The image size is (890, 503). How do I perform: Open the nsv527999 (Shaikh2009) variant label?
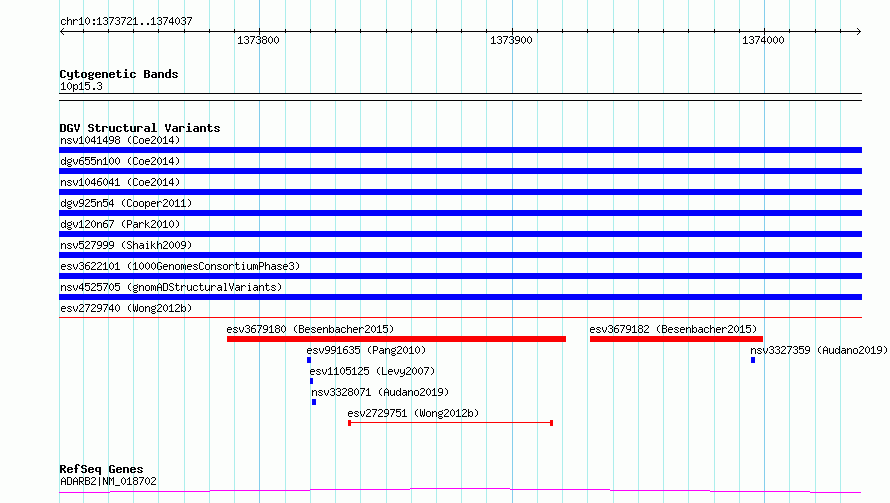tap(126, 245)
